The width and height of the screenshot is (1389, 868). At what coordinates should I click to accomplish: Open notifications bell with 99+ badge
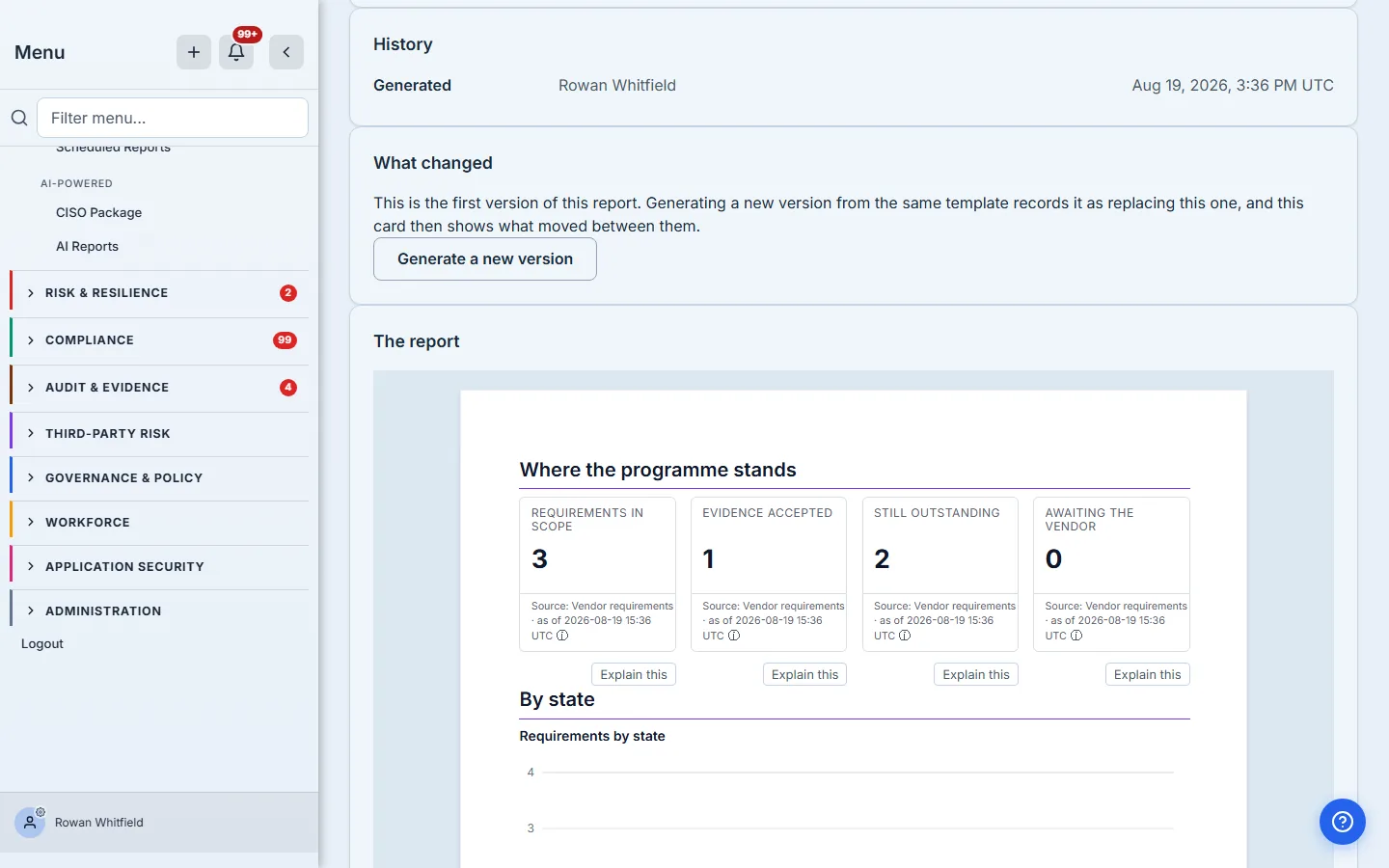[x=236, y=52]
